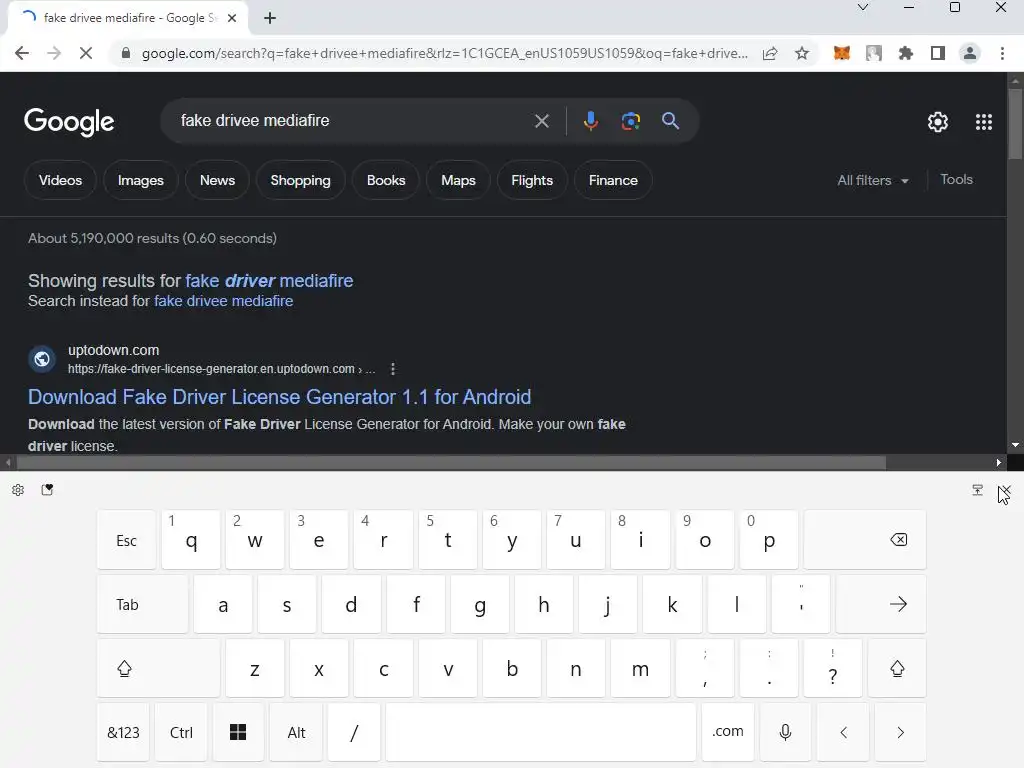This screenshot has width=1024, height=768.
Task: Open Google quick settings gear
Action: [x=938, y=121]
